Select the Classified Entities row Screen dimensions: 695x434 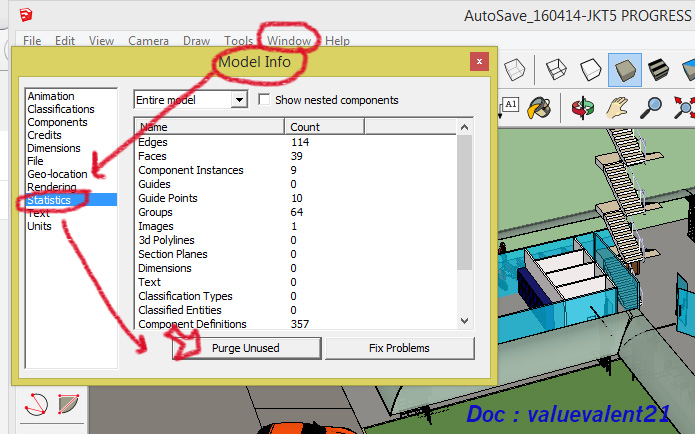[295, 310]
